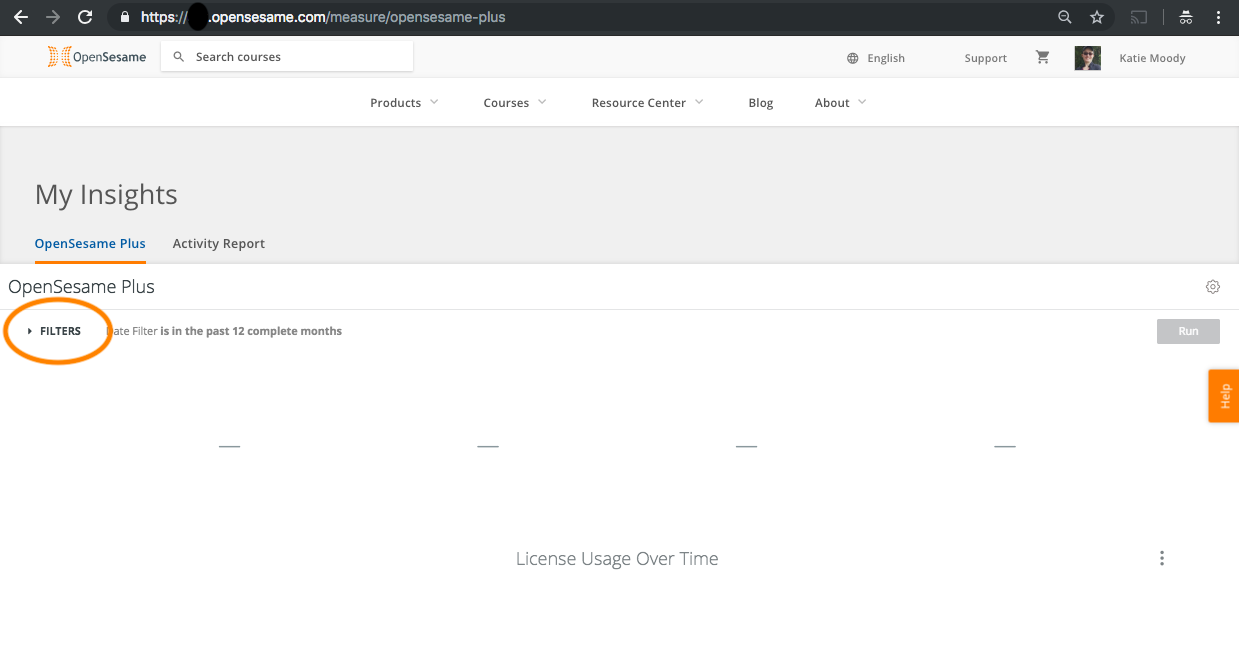Click the user profile avatar
This screenshot has height=653, width=1239.
tap(1088, 58)
